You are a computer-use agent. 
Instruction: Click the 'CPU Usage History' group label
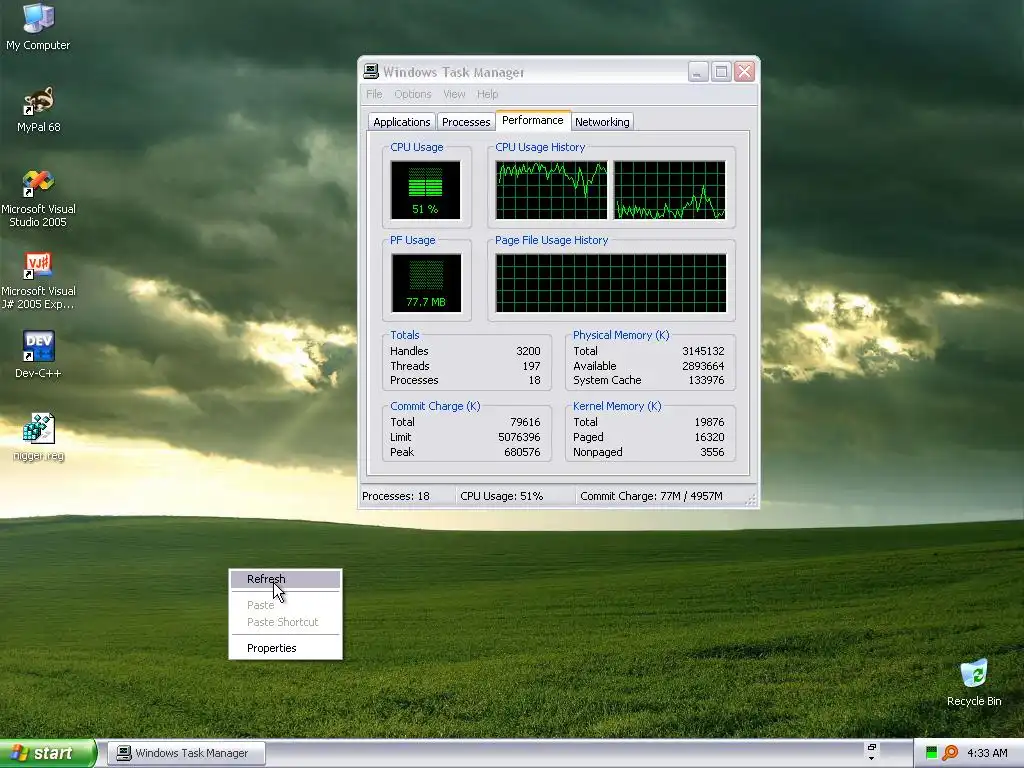click(540, 147)
